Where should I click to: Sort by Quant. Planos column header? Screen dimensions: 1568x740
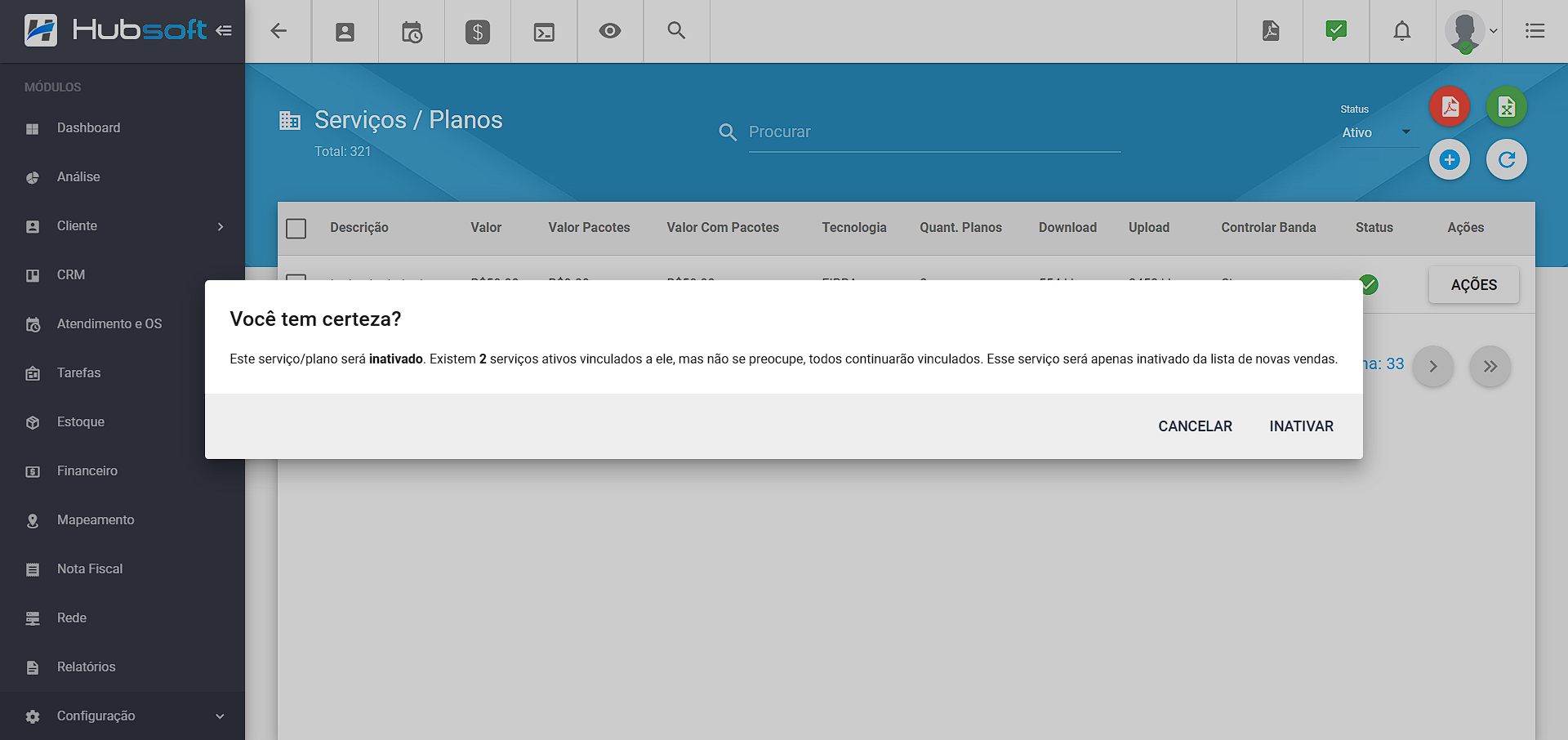click(x=960, y=228)
